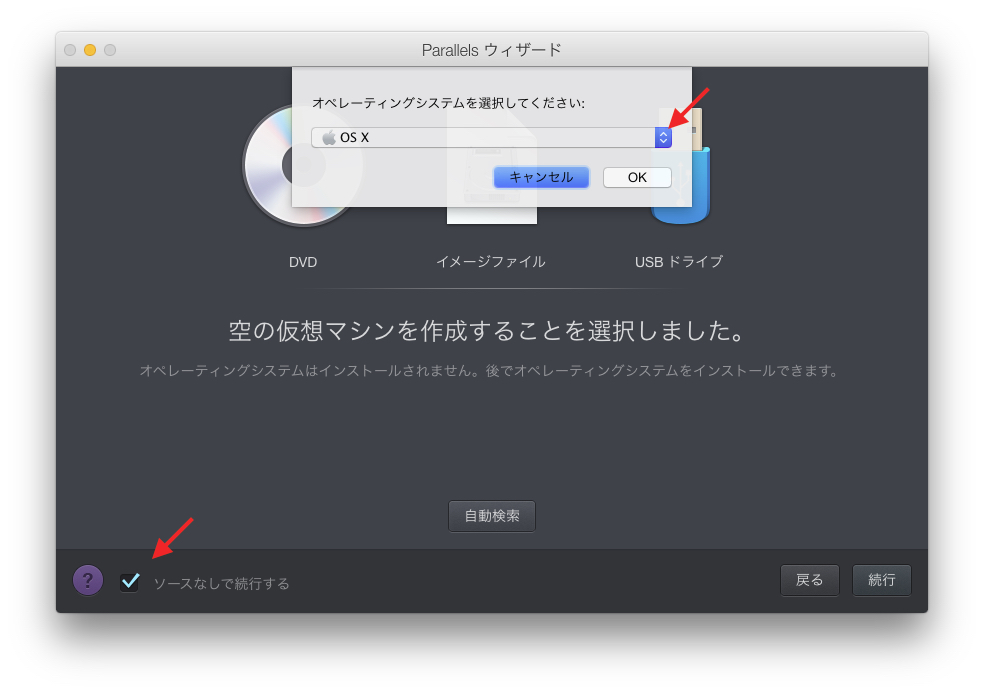Click the 続行 button
Viewport: 984px width, 693px height.
(x=882, y=580)
